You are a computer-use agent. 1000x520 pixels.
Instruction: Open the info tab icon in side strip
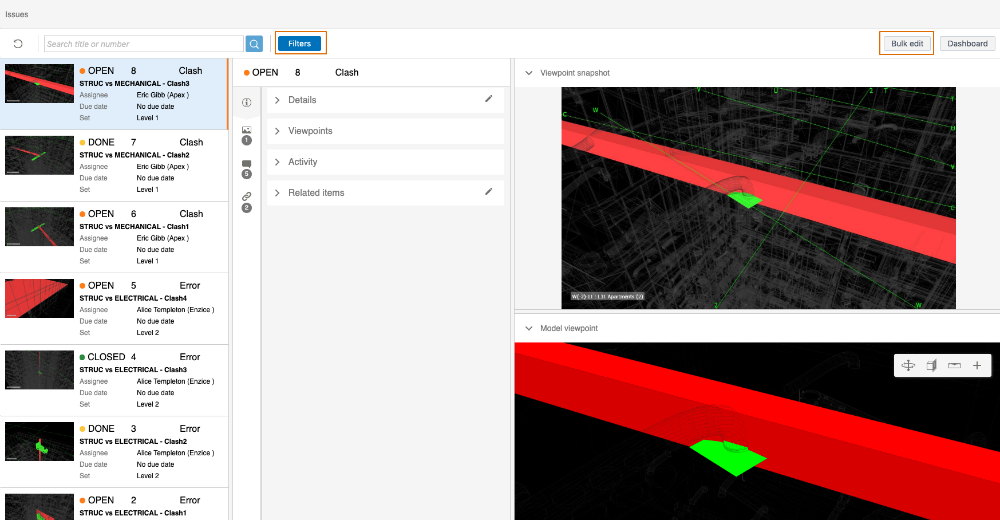click(246, 102)
